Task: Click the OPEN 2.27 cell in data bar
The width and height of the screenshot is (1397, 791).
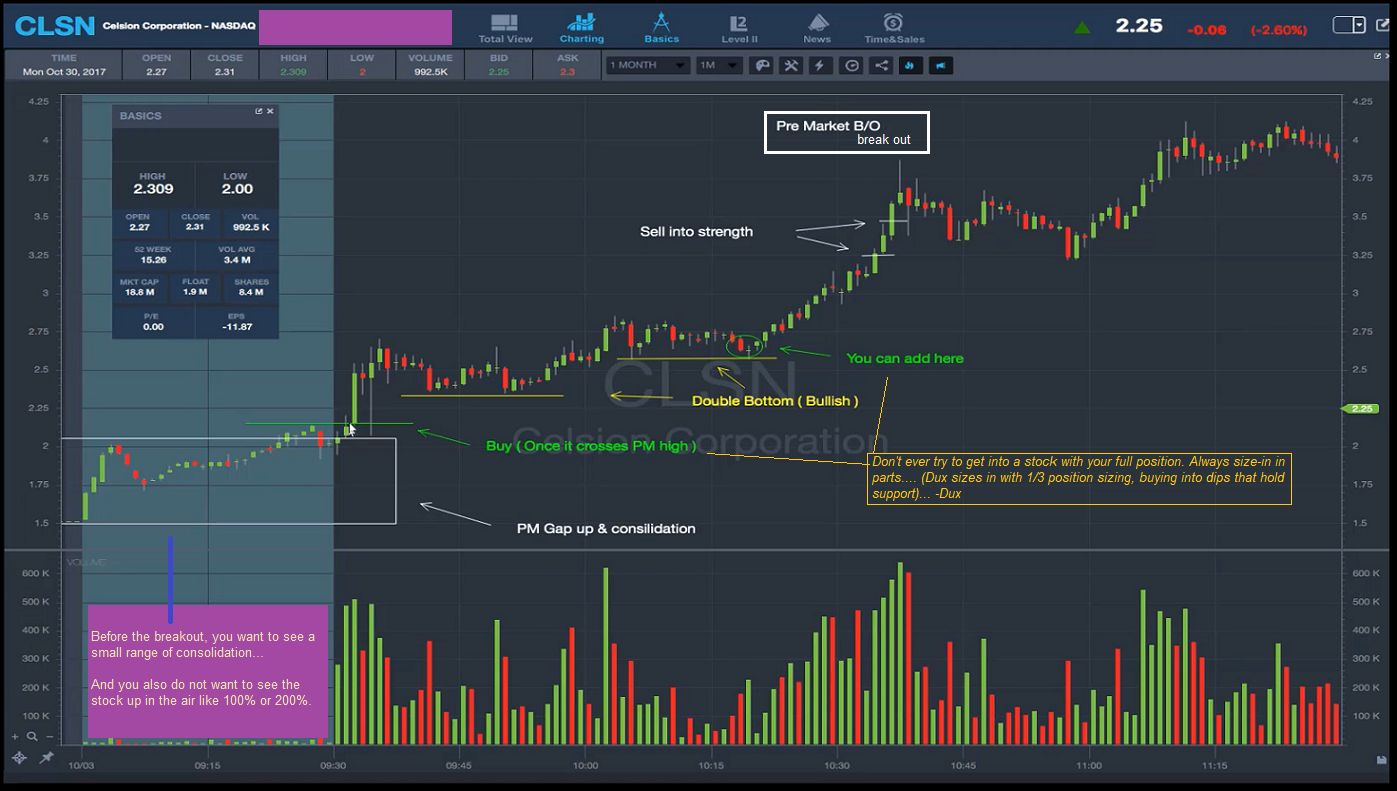Action: coord(156,65)
